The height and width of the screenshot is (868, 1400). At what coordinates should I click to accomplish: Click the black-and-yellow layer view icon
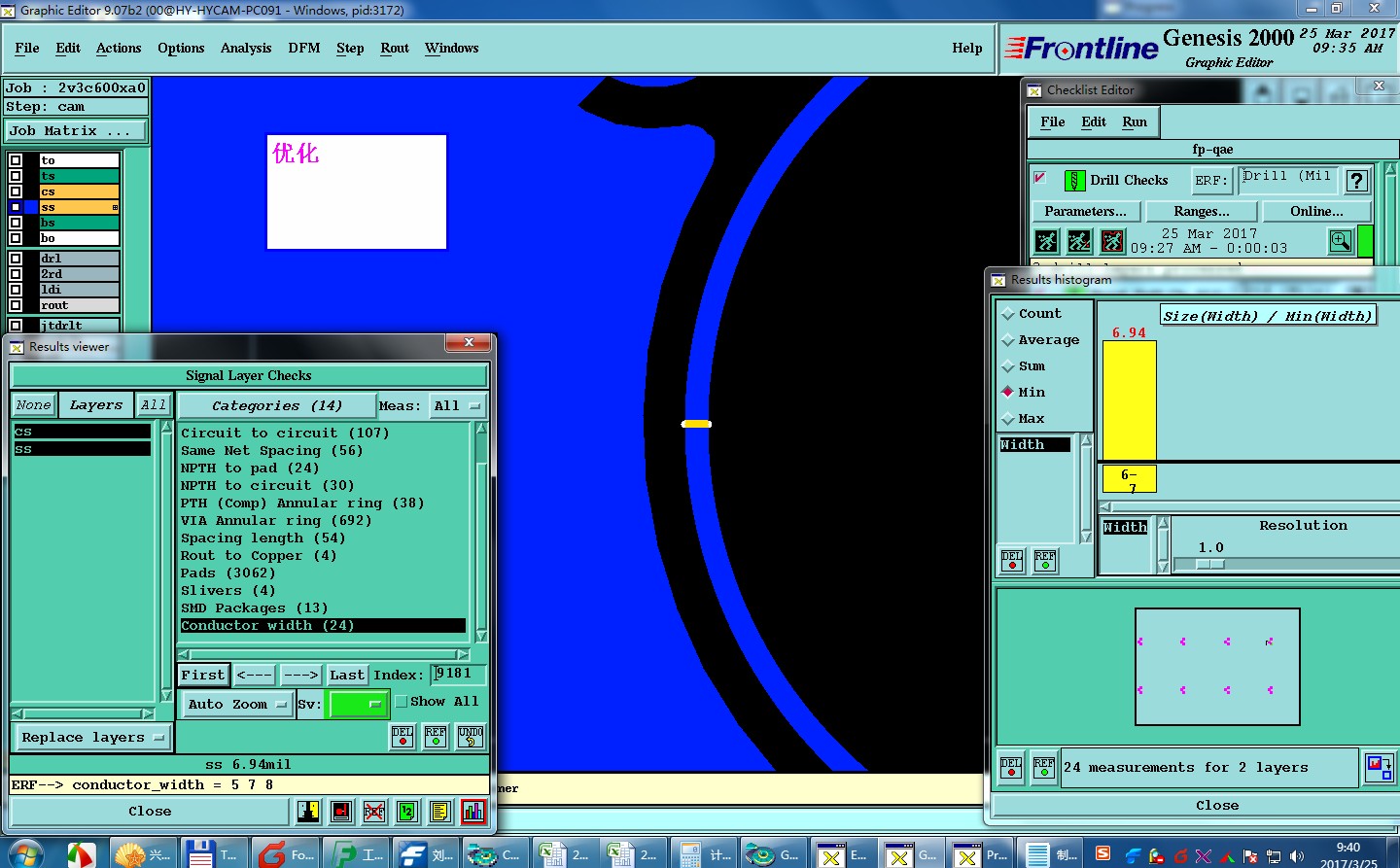click(x=308, y=811)
